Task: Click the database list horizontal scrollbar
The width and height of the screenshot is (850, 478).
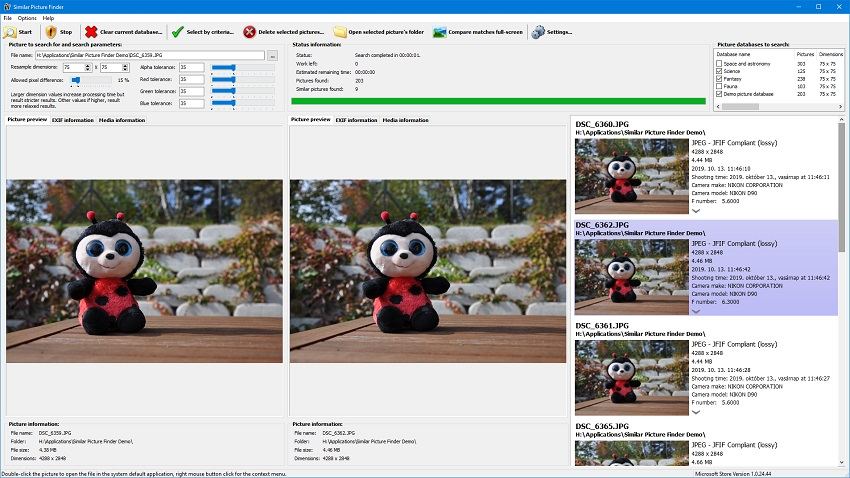Action: pyautogui.click(x=740, y=107)
